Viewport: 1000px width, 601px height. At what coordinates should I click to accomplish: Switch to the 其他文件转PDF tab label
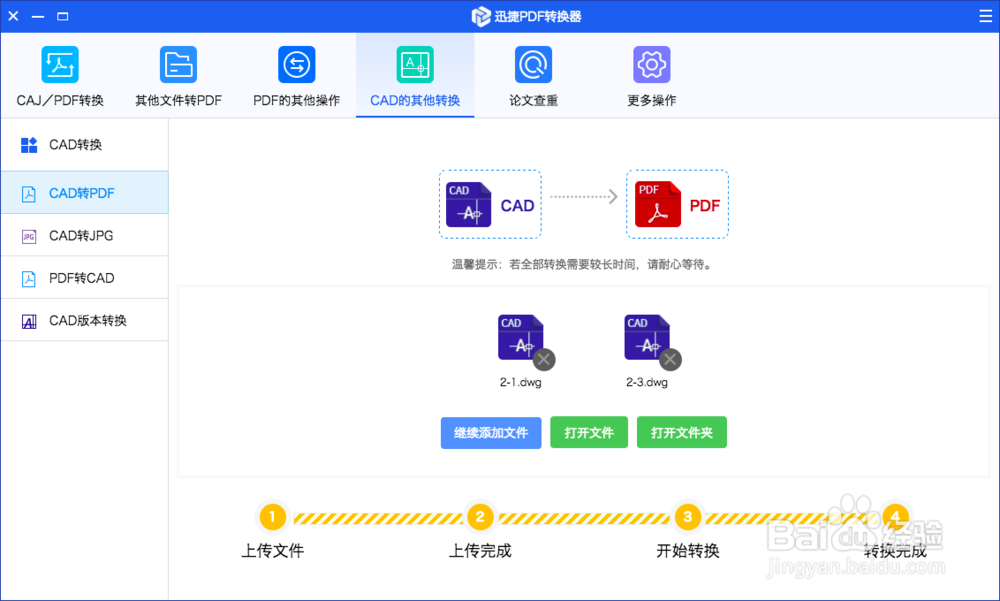point(179,100)
